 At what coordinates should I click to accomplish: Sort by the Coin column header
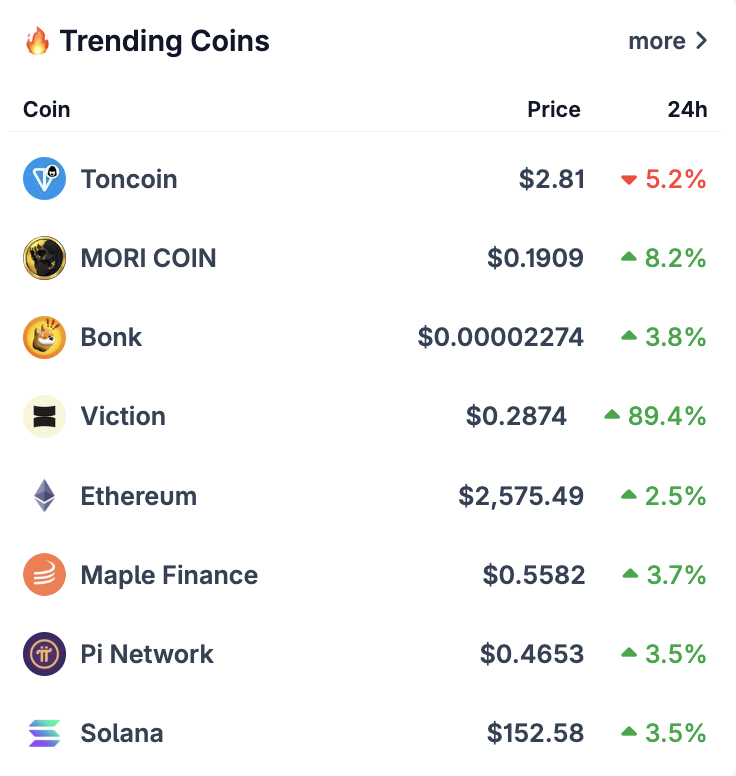point(47,109)
